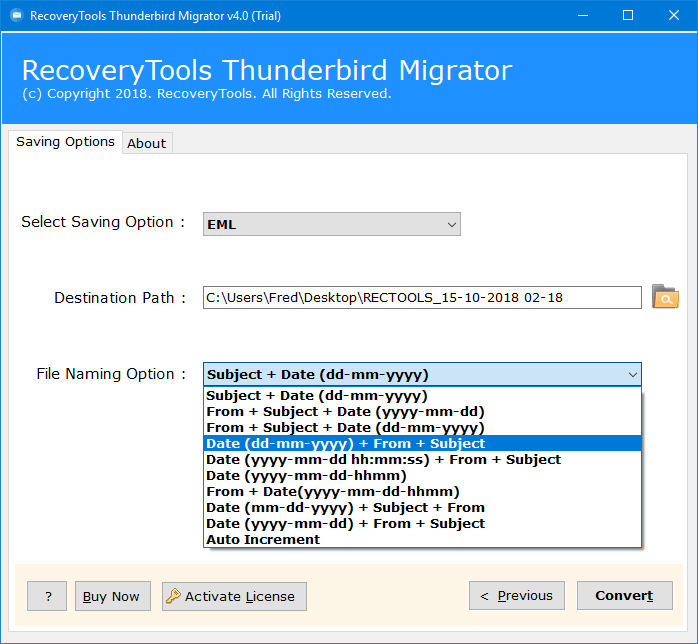Select 'Date (yyyy-mm-dd) + From + Subject' option
The height and width of the screenshot is (644, 698).
click(422, 523)
